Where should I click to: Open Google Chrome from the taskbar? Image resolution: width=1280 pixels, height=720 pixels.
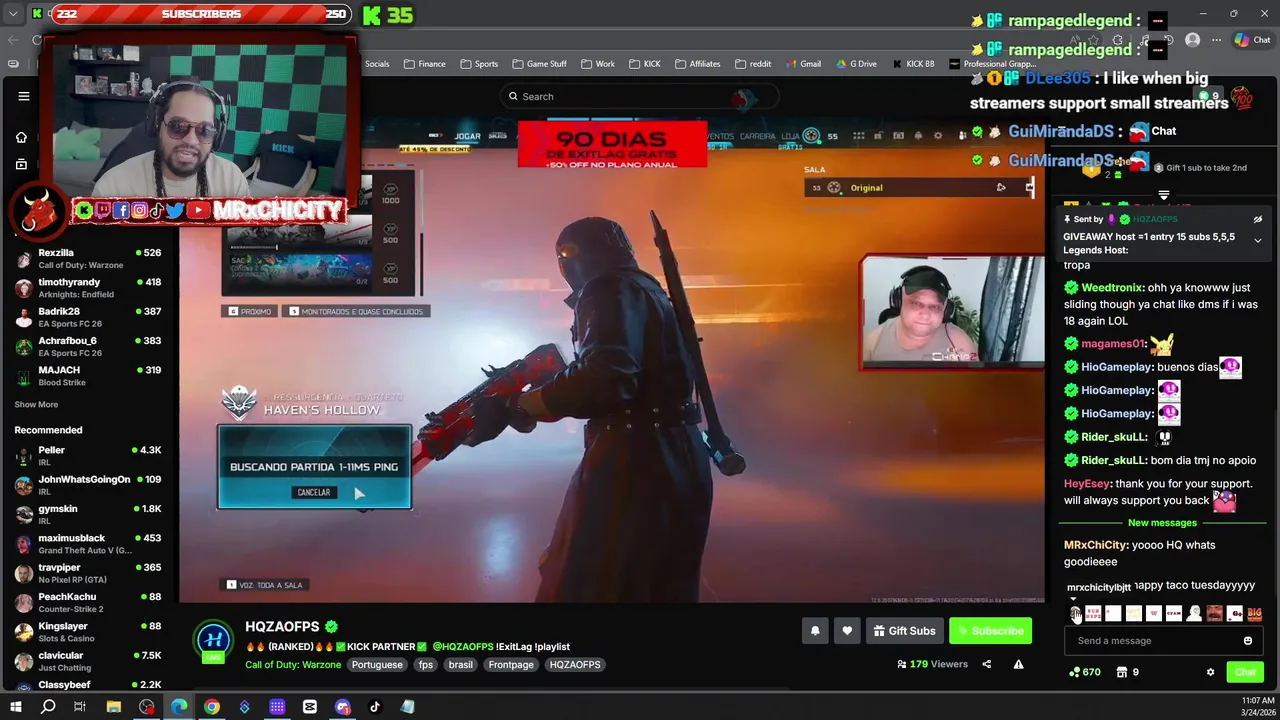[x=212, y=707]
